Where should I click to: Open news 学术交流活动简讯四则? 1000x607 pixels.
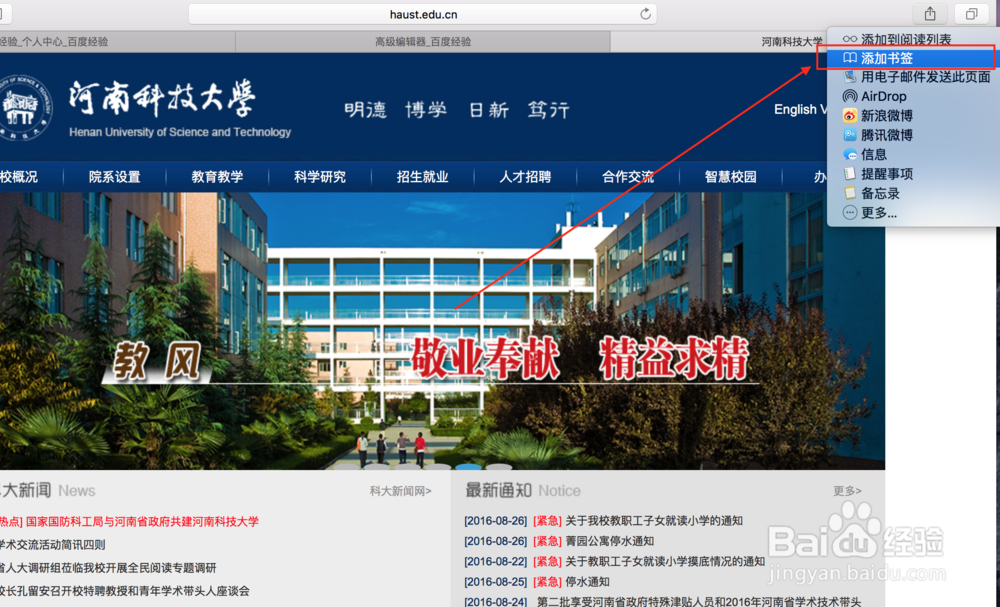52,545
